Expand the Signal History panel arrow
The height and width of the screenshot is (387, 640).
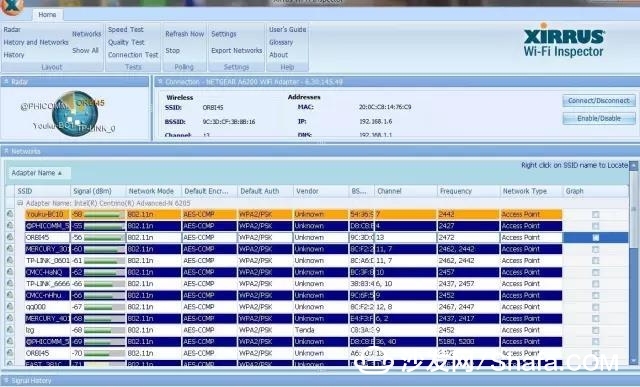point(6,380)
